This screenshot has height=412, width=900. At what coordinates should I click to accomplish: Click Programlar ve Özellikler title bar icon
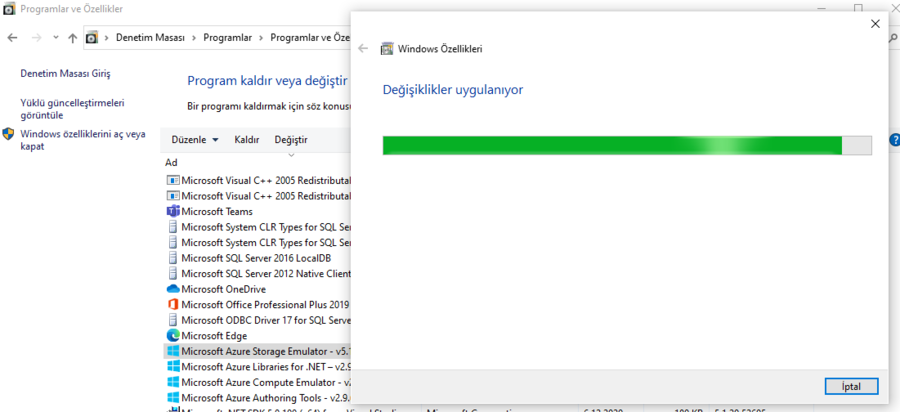pyautogui.click(x=9, y=9)
